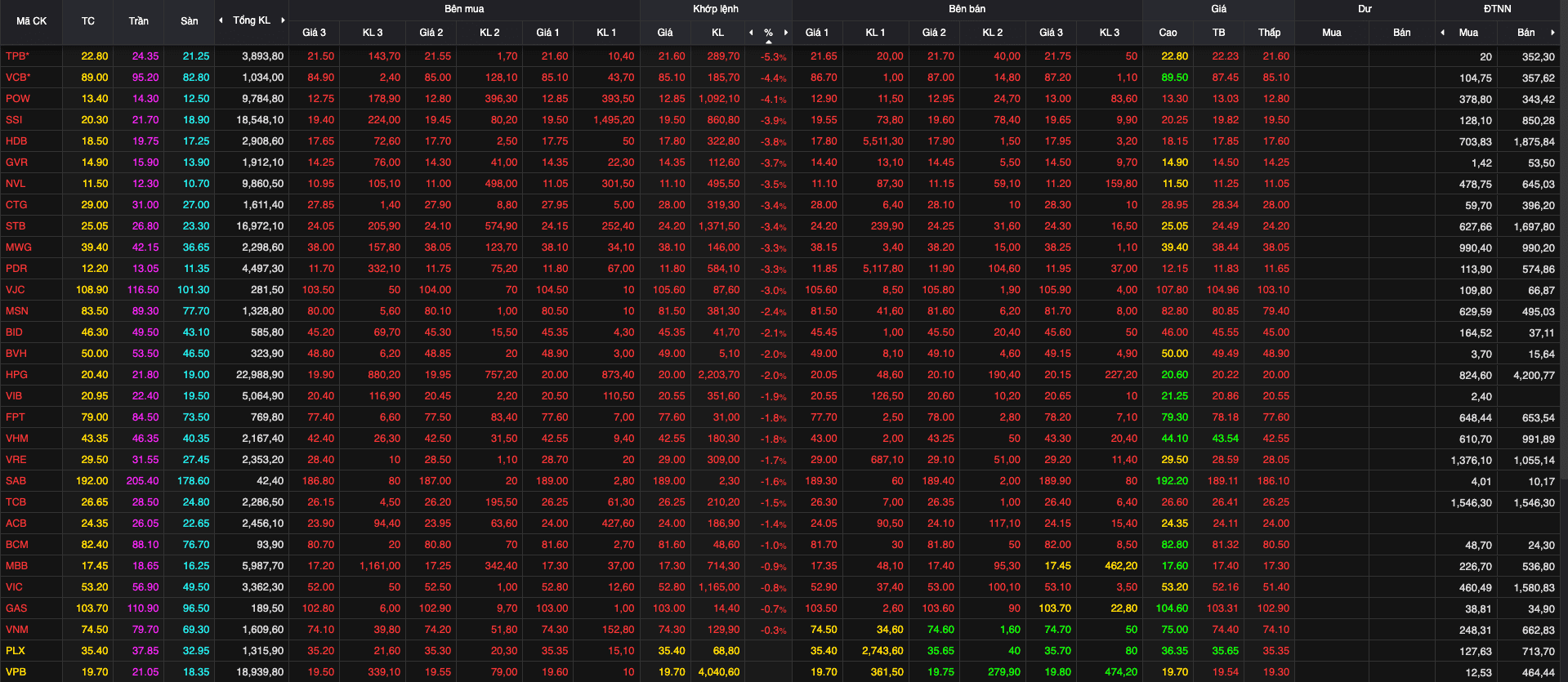Click right arrow beside % column header
This screenshot has width=1568, height=682.
786,33
